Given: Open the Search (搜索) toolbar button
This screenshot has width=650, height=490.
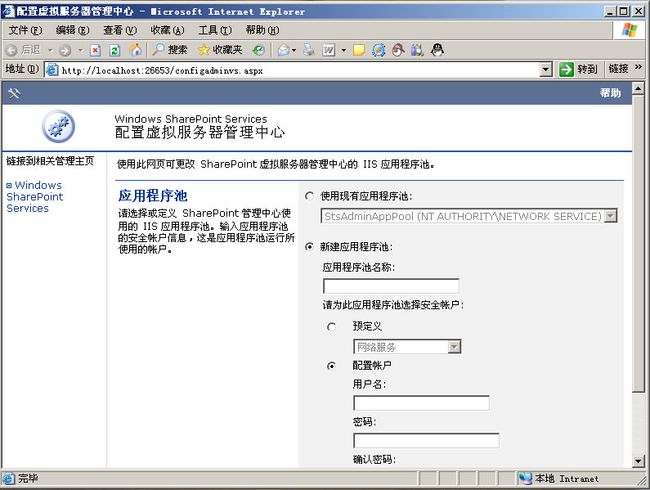Looking at the screenshot, I should tap(170, 49).
